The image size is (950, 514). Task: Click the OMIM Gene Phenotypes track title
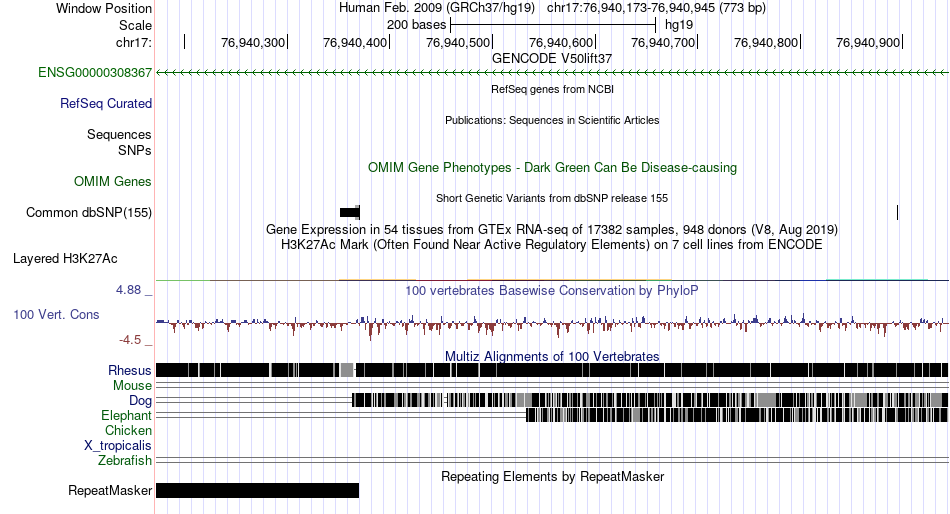point(552,167)
